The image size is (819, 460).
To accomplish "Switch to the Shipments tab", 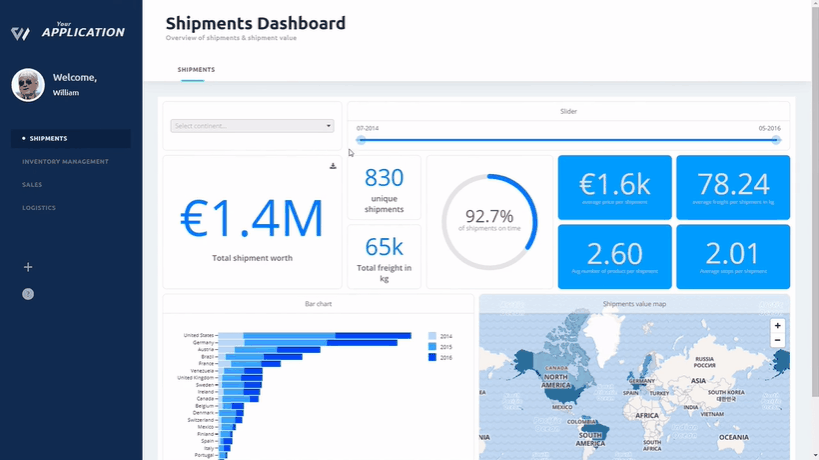I will (196, 70).
